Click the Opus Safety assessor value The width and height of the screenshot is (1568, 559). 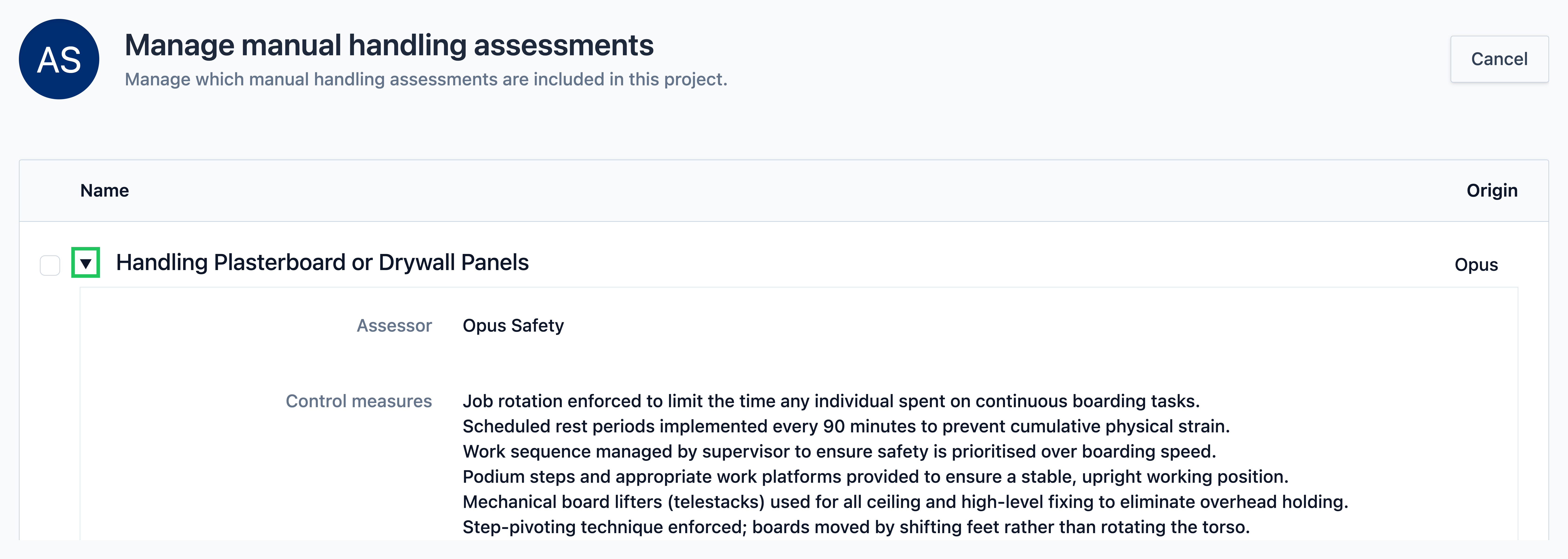tap(513, 326)
